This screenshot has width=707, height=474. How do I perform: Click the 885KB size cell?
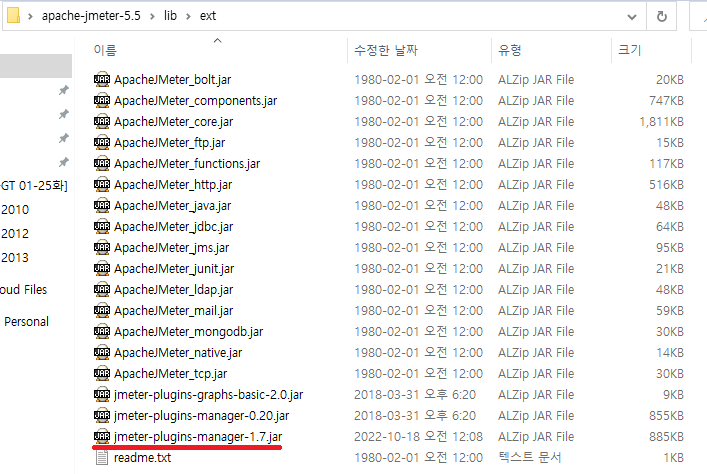click(666, 437)
